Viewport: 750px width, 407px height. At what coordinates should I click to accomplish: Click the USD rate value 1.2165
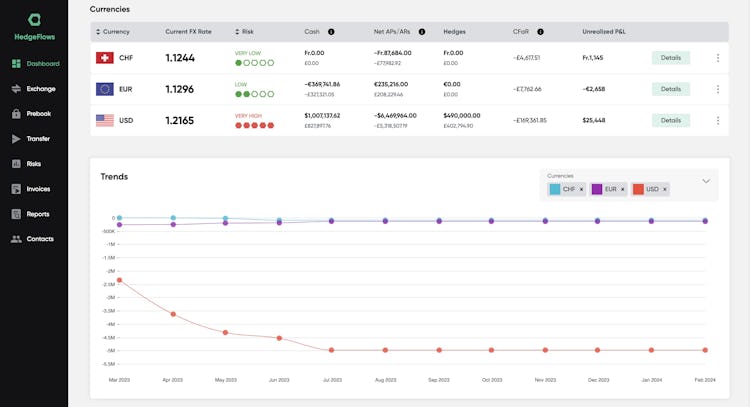point(180,121)
